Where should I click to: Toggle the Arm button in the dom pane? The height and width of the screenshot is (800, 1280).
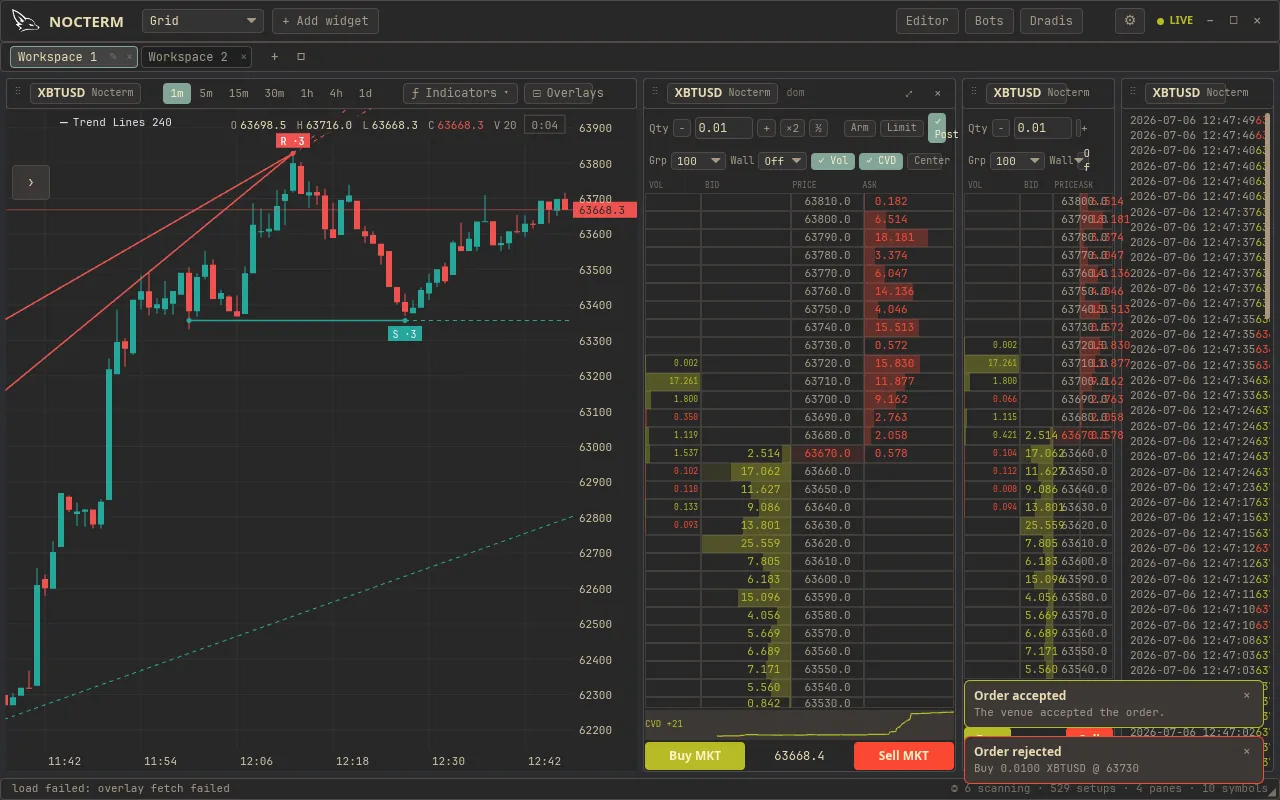859,128
